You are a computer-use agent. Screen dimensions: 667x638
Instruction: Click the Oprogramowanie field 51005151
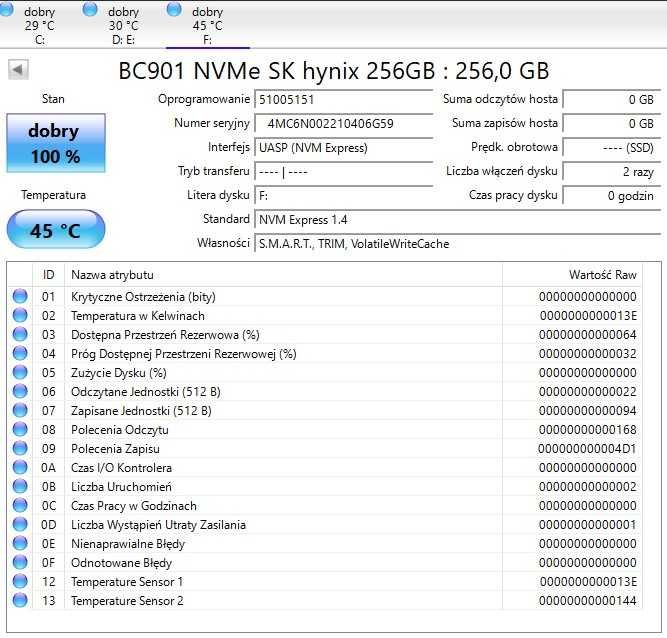click(x=344, y=100)
